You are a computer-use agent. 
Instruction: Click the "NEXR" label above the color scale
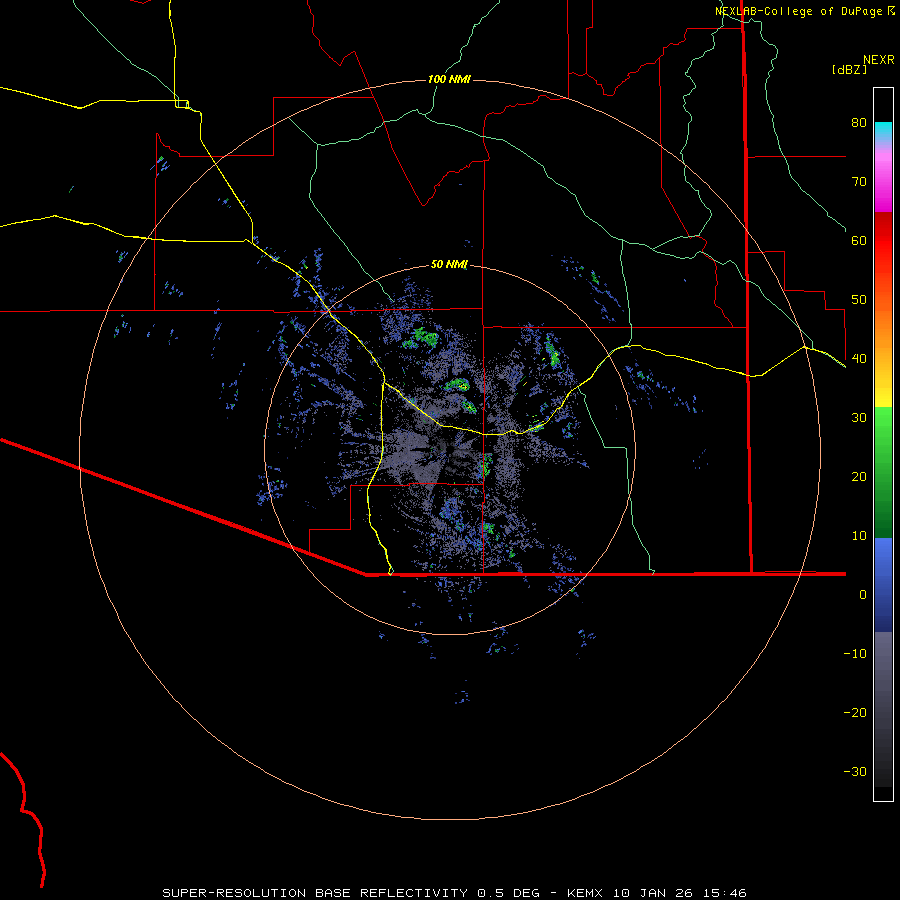click(x=878, y=60)
